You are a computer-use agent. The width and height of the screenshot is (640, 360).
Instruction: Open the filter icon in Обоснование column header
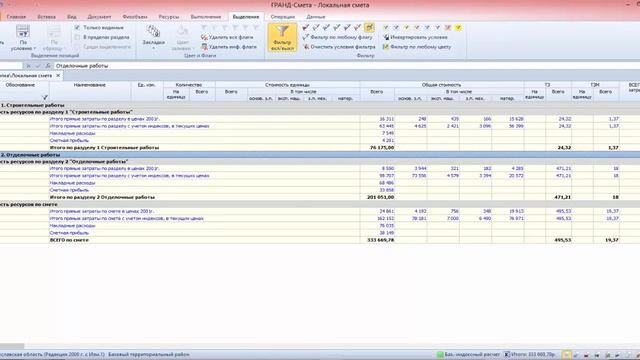(x=45, y=97)
